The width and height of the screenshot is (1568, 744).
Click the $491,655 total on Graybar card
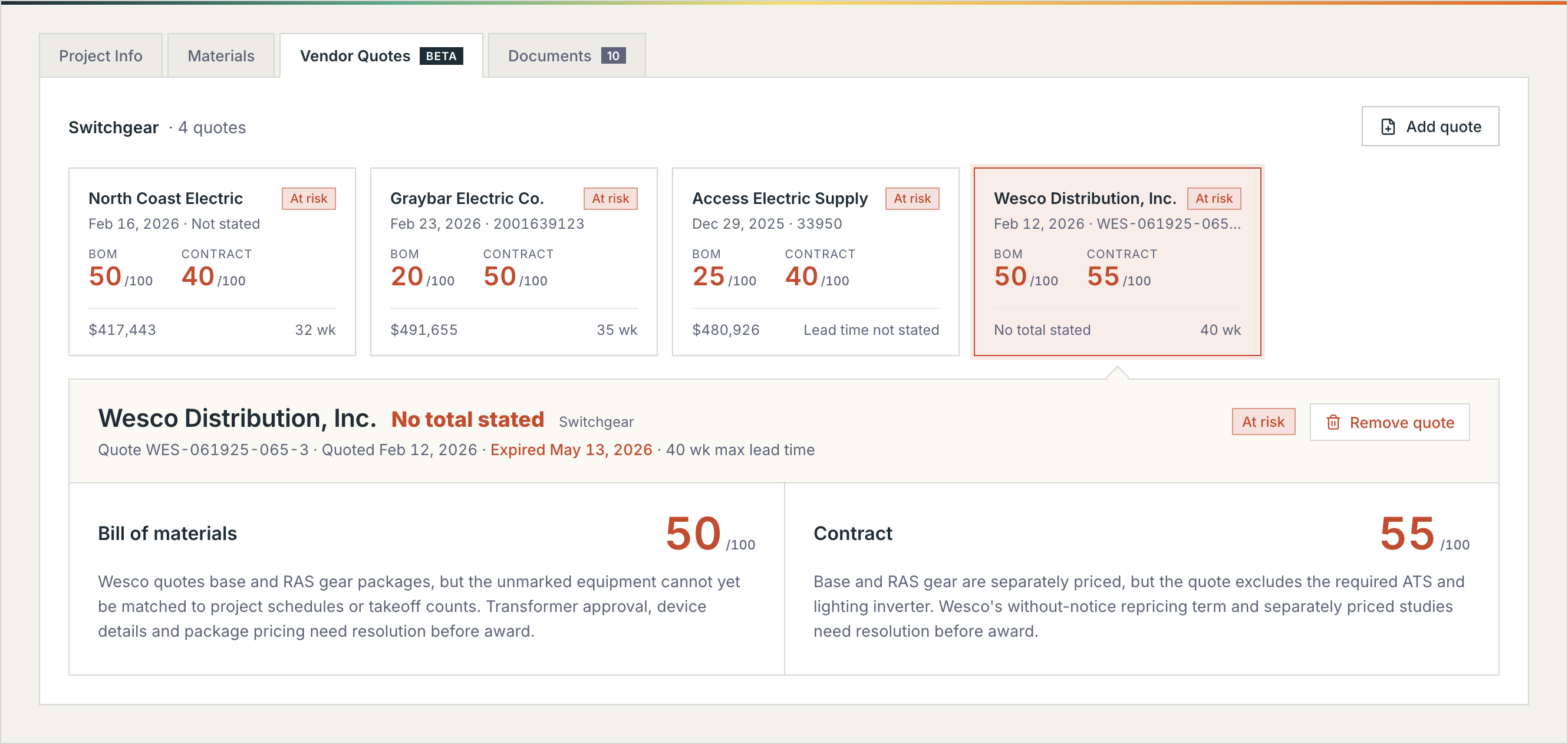[x=424, y=330]
